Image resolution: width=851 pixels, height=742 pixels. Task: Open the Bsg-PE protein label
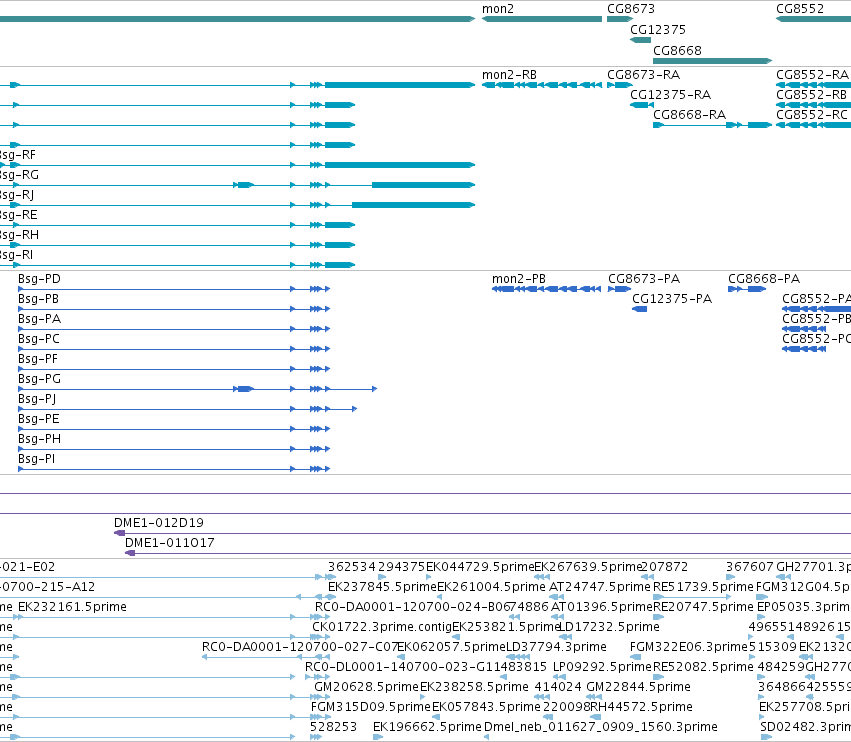tap(38, 419)
